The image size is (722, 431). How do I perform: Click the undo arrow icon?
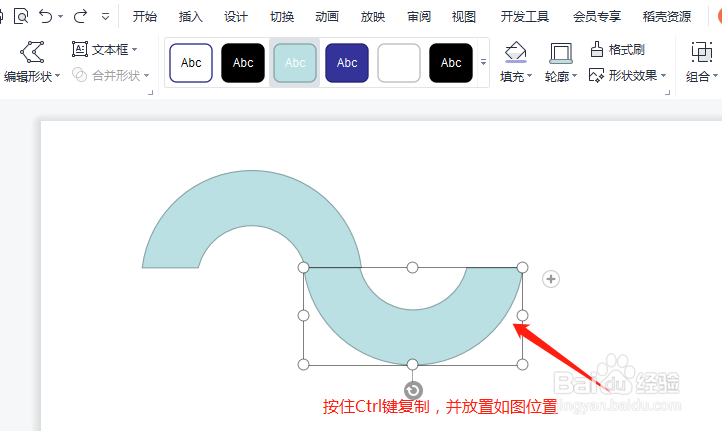tap(45, 17)
